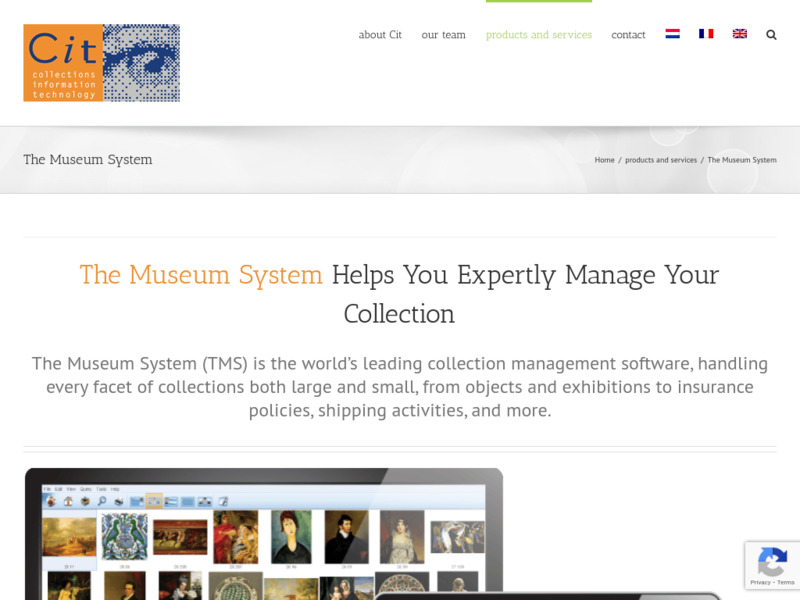Follow the Home breadcrumb link
The height and width of the screenshot is (600, 800).
tap(605, 160)
